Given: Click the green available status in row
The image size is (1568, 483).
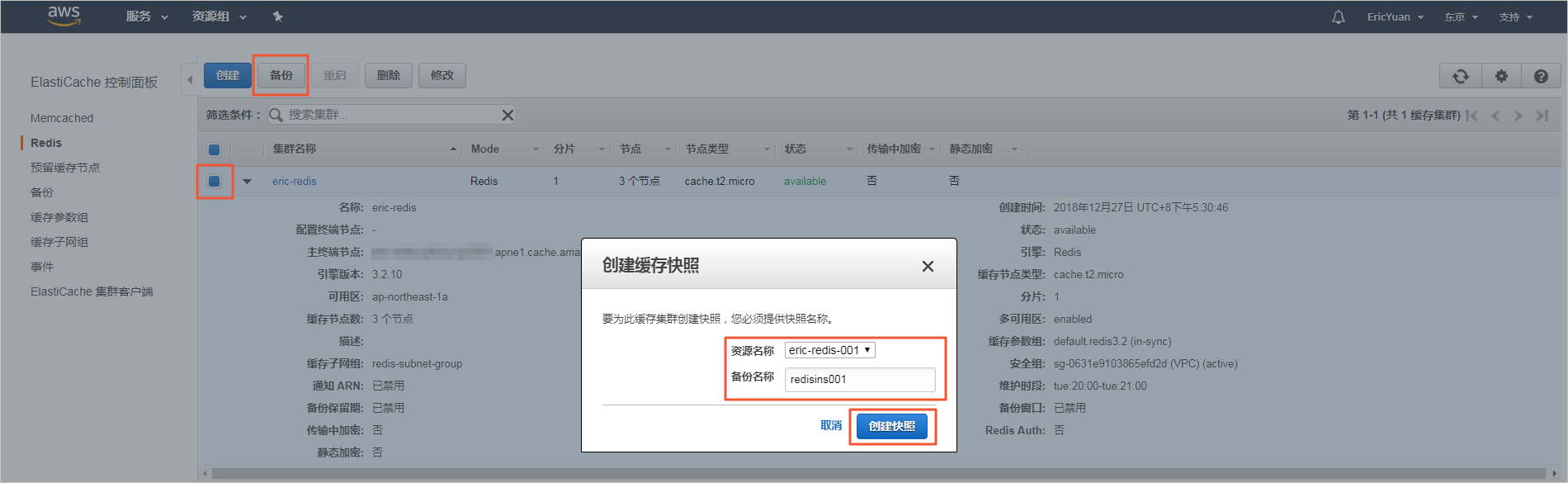Looking at the screenshot, I should pos(805,181).
